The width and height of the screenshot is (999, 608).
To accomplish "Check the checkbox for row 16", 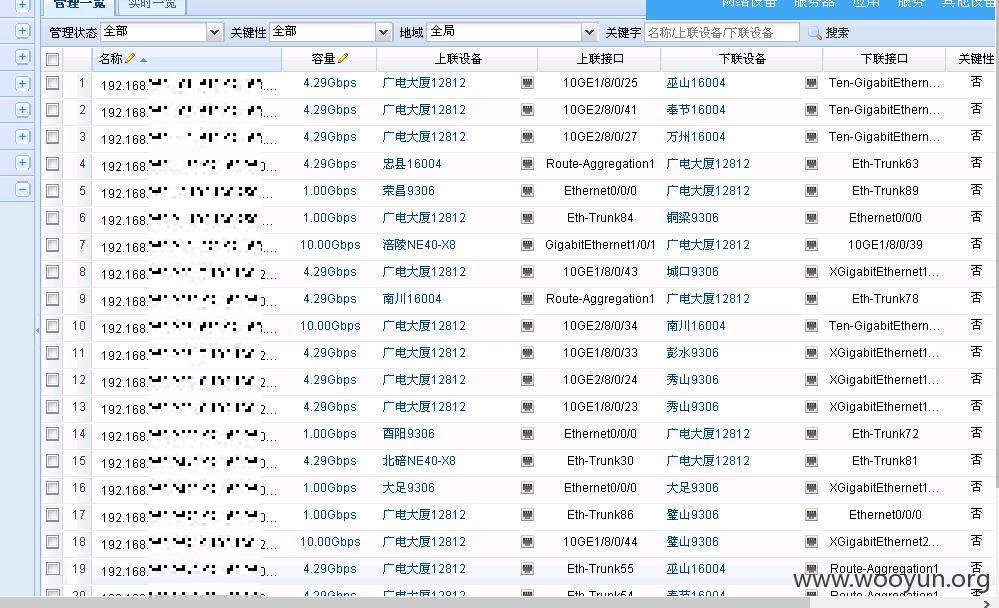I will tap(52, 488).
